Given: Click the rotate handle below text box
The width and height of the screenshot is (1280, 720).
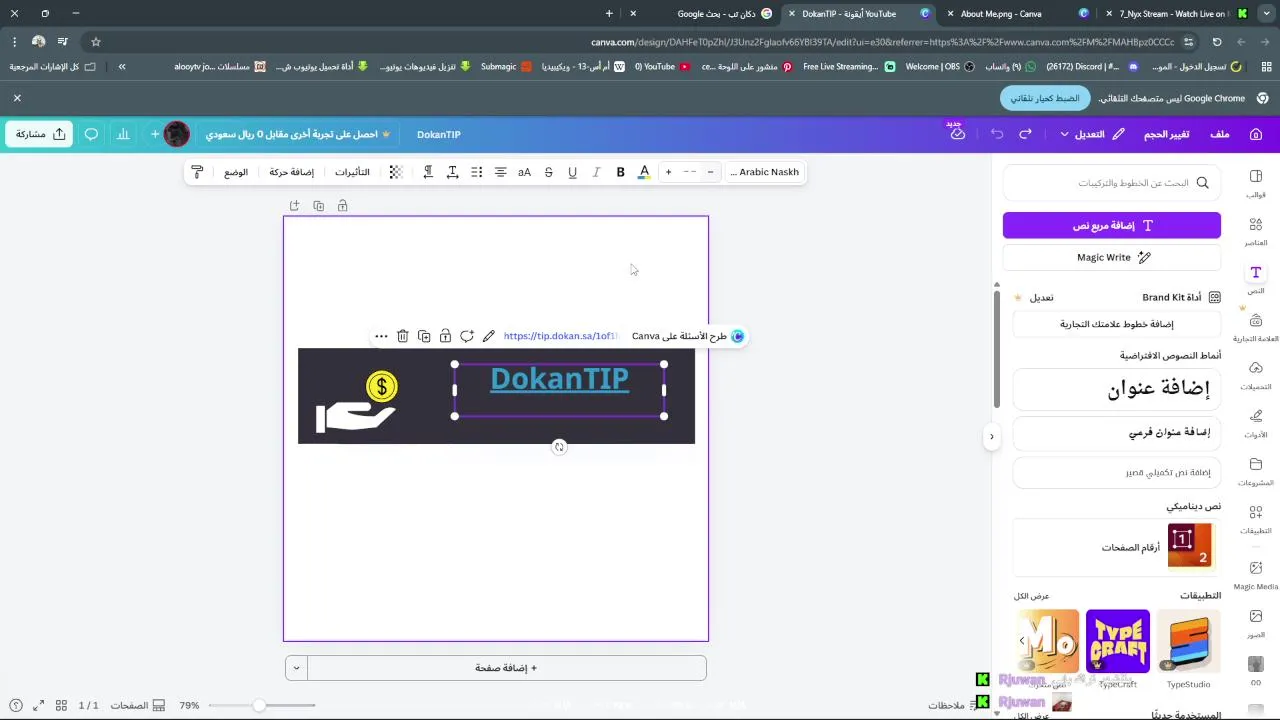Looking at the screenshot, I should pos(559,447).
